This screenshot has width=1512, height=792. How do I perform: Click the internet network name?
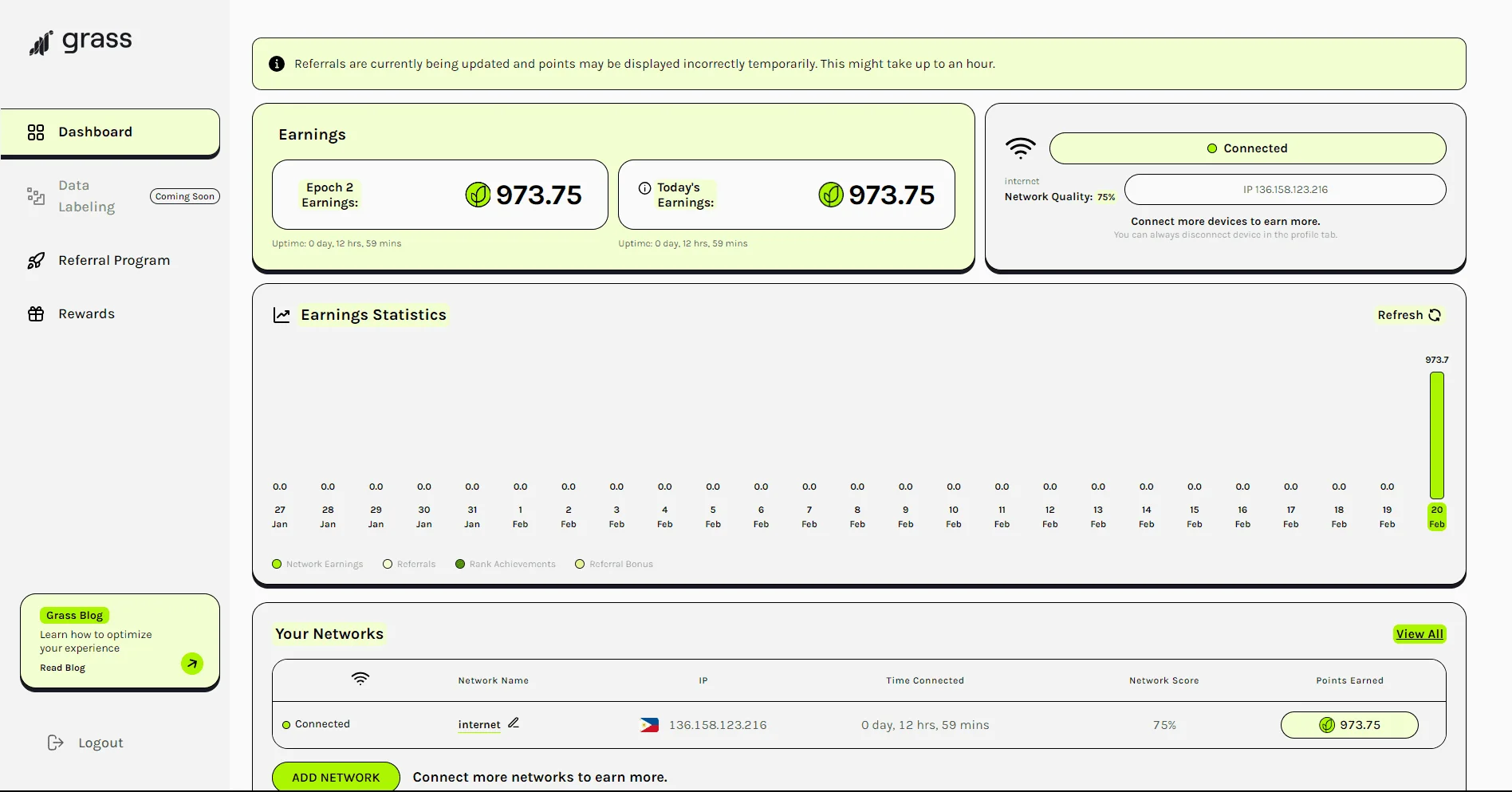479,725
